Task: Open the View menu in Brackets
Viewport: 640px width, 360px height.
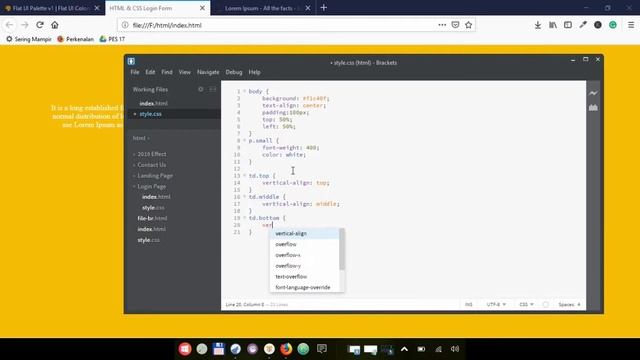Action: (x=184, y=72)
